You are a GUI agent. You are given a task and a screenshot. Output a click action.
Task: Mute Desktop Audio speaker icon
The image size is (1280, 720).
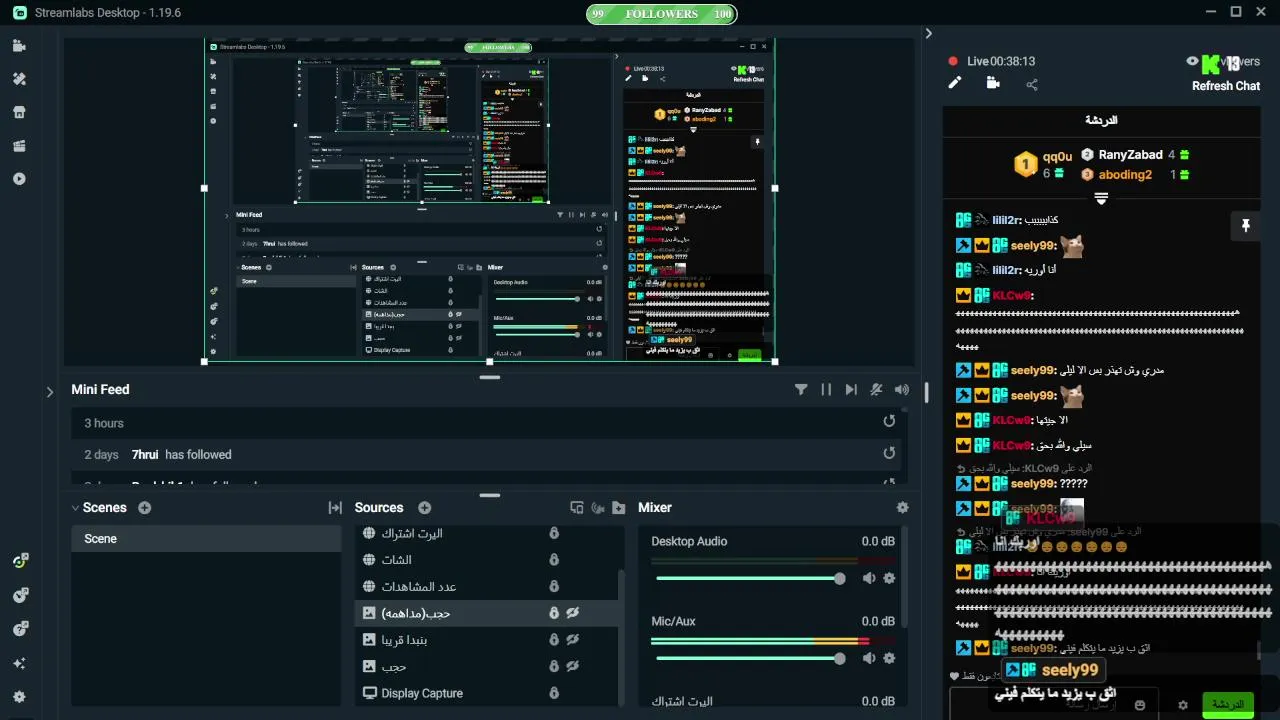(869, 578)
